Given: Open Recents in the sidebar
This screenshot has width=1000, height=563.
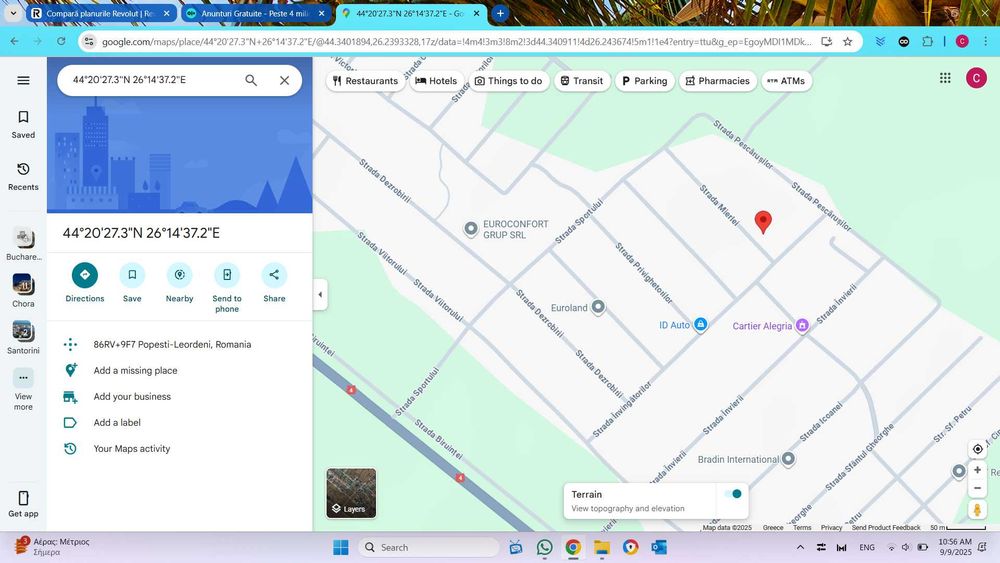Looking at the screenshot, I should (23, 177).
